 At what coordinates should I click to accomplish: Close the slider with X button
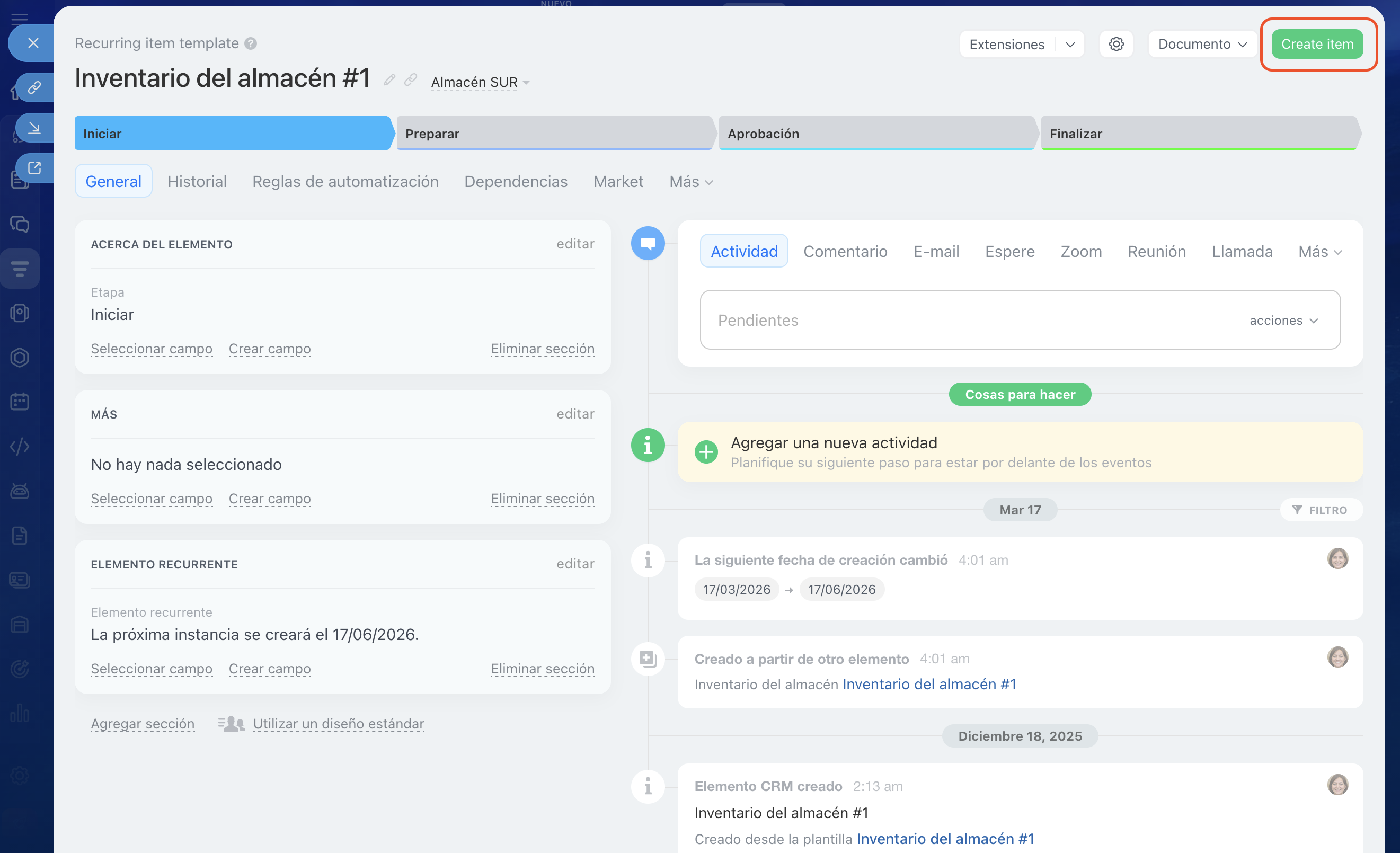33,43
